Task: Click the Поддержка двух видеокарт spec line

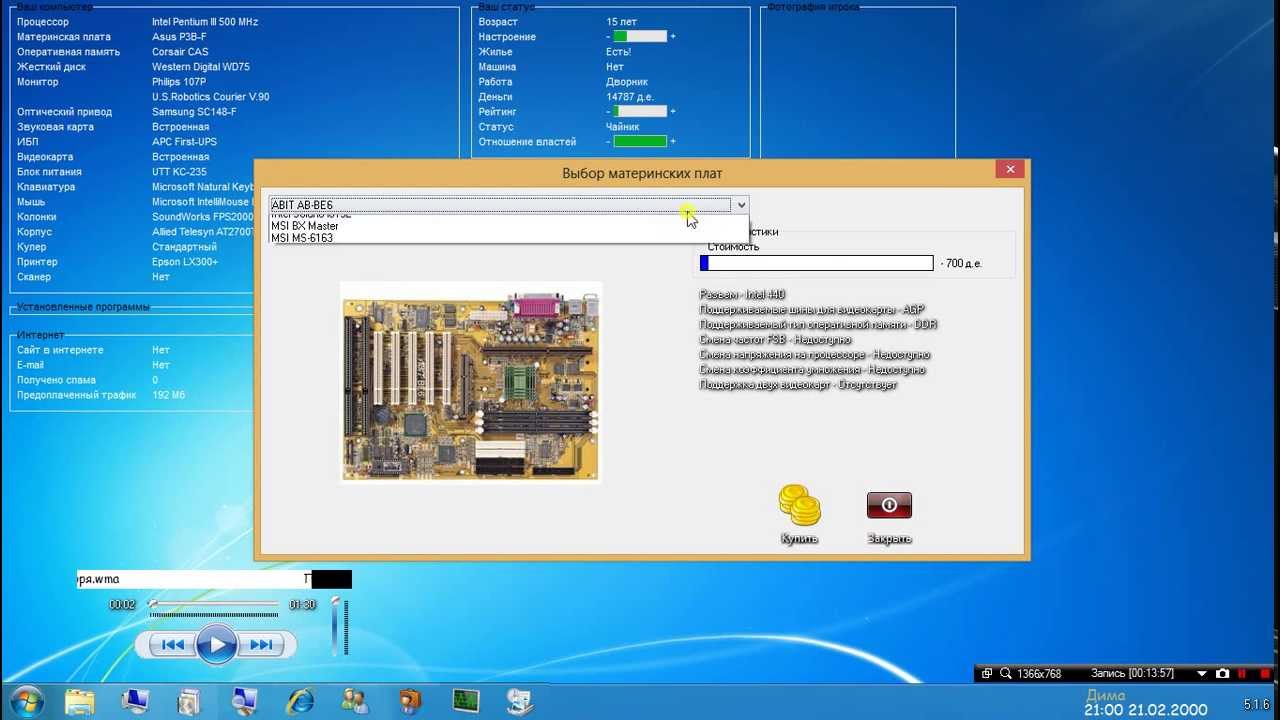Action: 798,385
